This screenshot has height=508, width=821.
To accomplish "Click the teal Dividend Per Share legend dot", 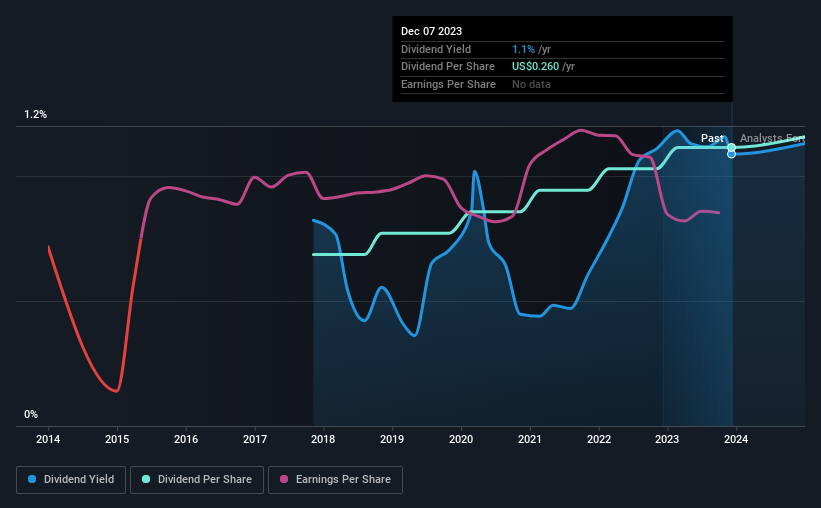I will [146, 479].
